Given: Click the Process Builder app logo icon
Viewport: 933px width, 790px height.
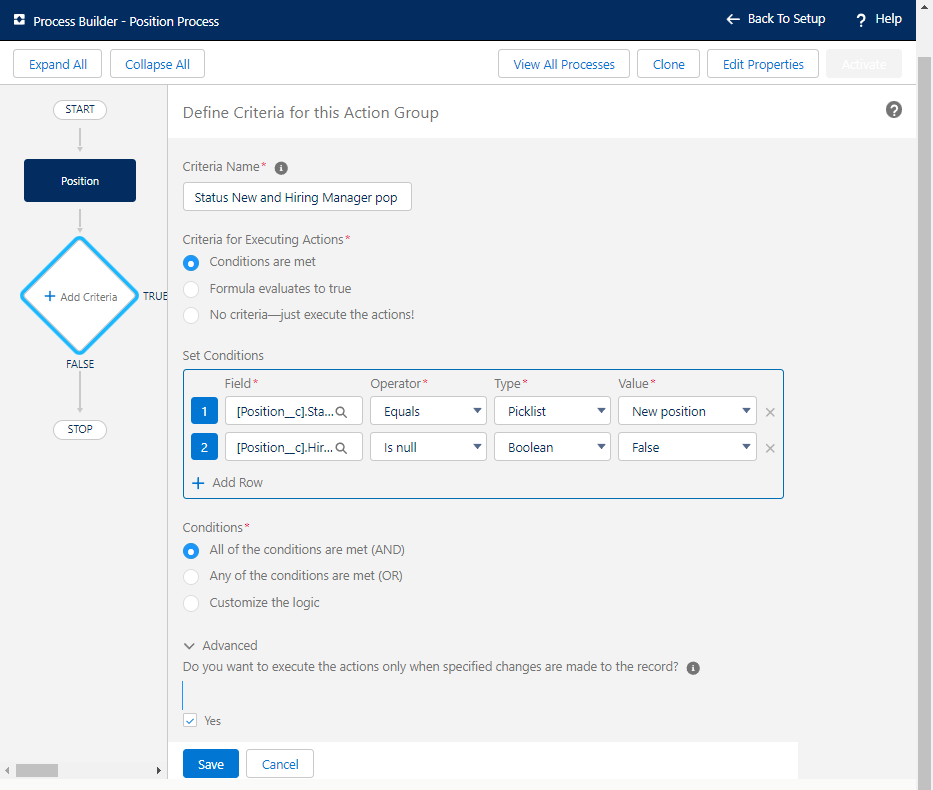Looking at the screenshot, I should tap(19, 20).
